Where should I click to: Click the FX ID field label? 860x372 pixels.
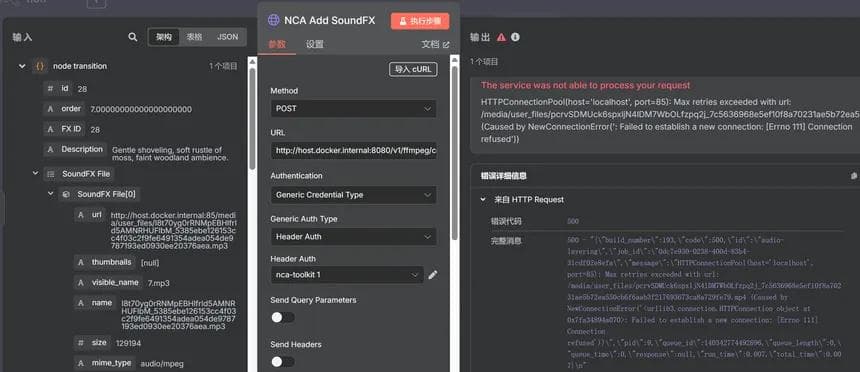point(72,129)
